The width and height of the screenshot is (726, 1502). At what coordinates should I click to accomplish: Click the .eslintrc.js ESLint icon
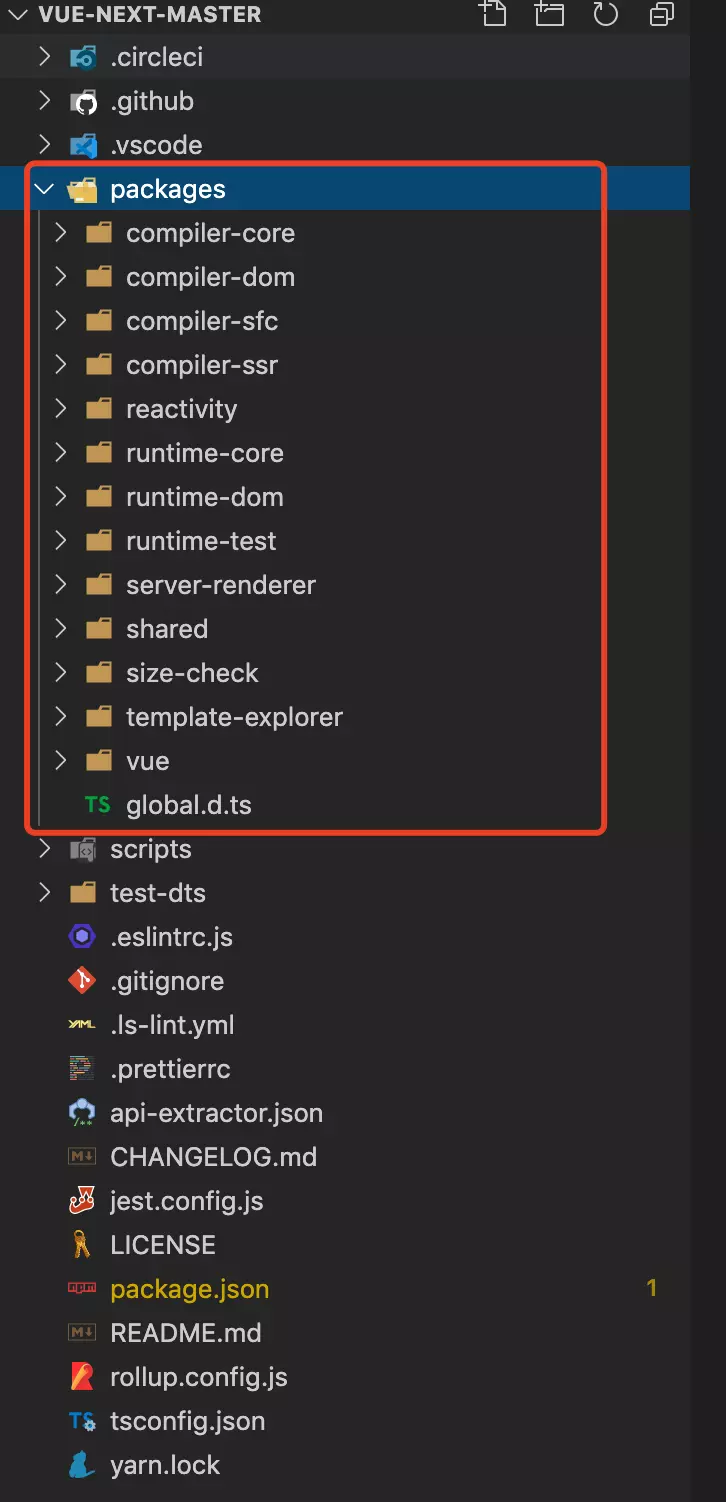(x=82, y=937)
